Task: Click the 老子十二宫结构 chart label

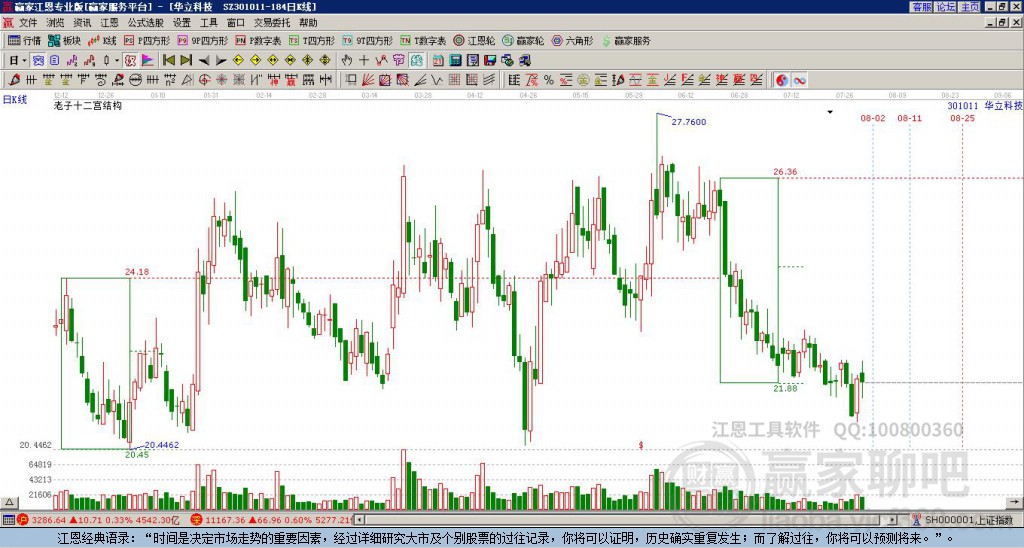Action: [88, 106]
